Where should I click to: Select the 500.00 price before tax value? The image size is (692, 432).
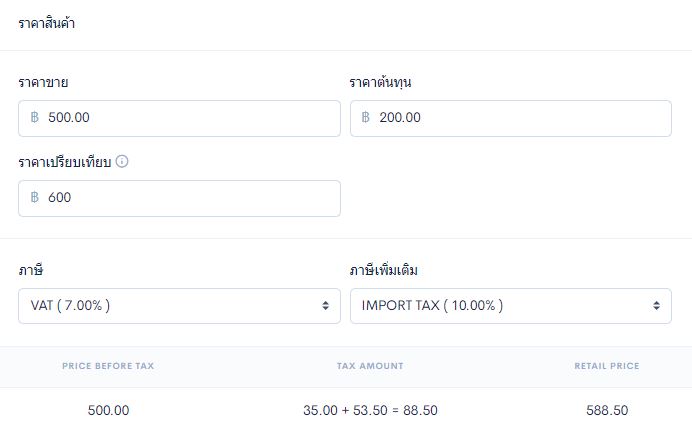108,410
